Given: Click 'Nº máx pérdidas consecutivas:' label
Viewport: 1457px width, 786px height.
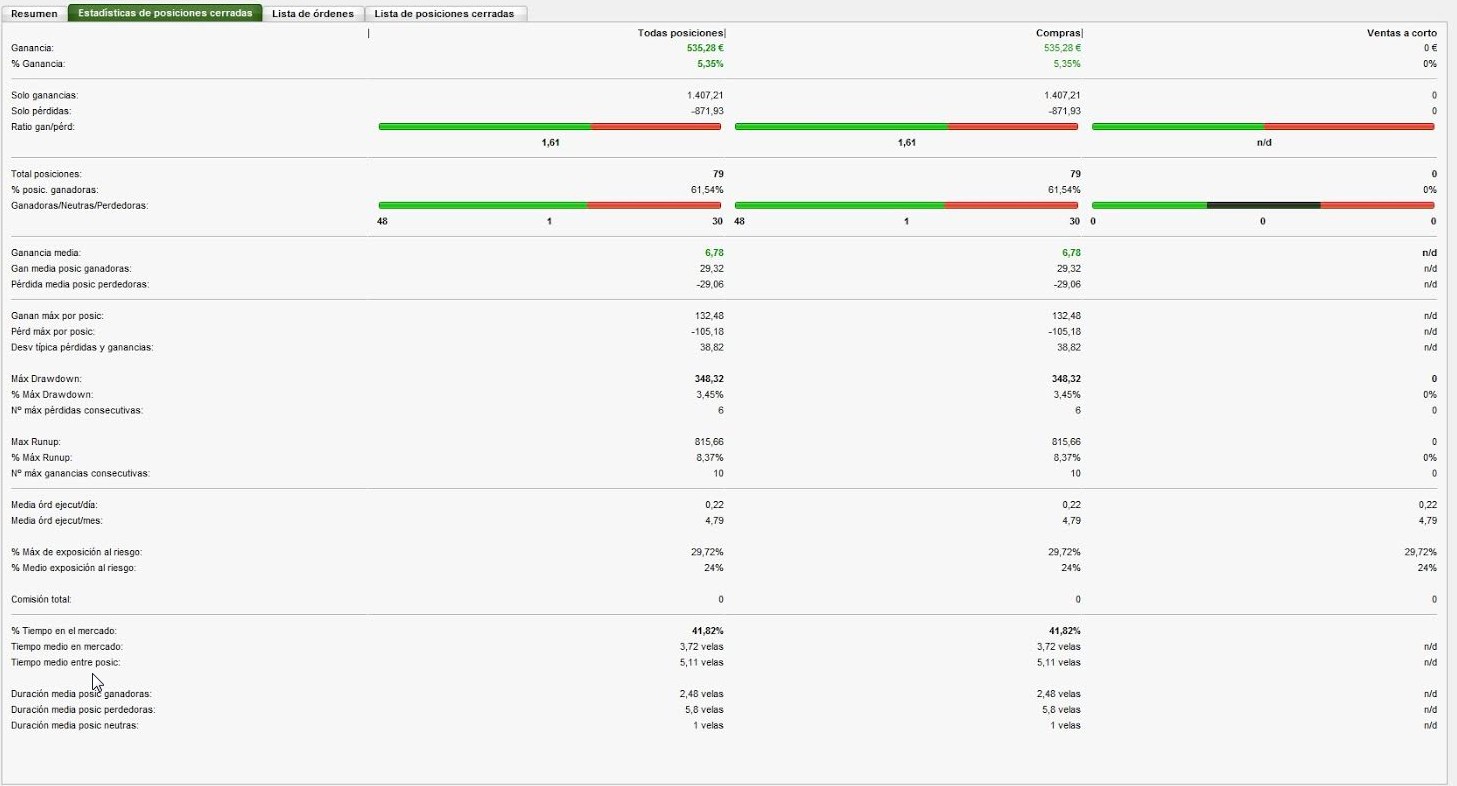Looking at the screenshot, I should coord(77,411).
